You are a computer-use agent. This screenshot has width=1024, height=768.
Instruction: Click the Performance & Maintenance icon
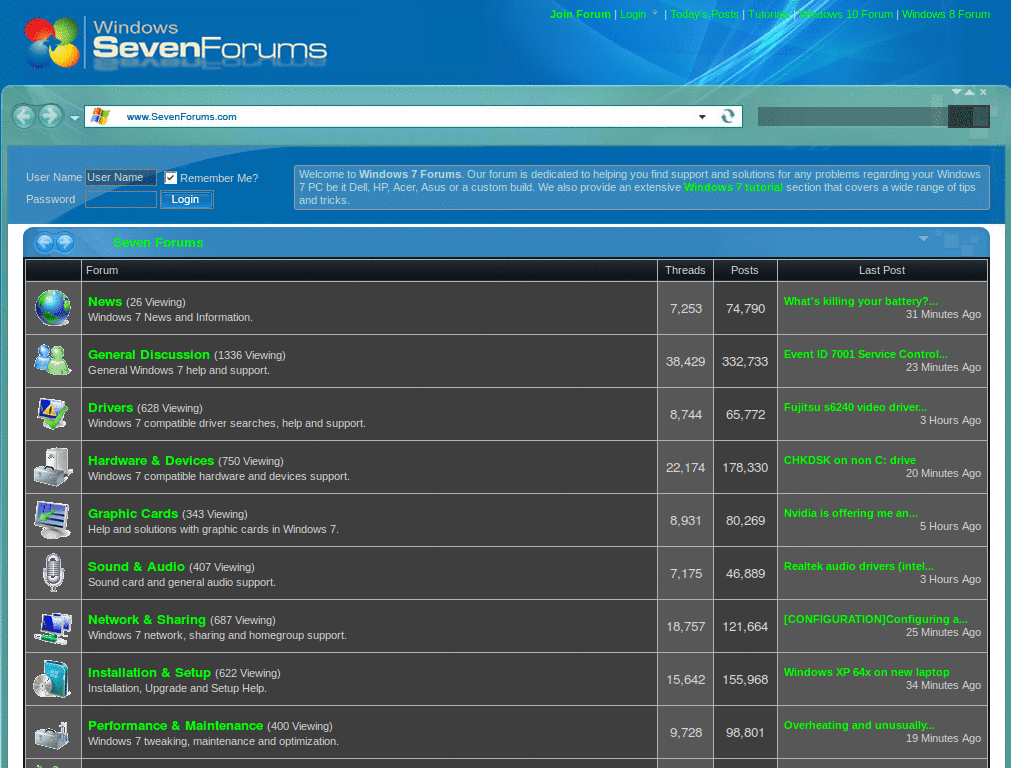click(x=52, y=734)
